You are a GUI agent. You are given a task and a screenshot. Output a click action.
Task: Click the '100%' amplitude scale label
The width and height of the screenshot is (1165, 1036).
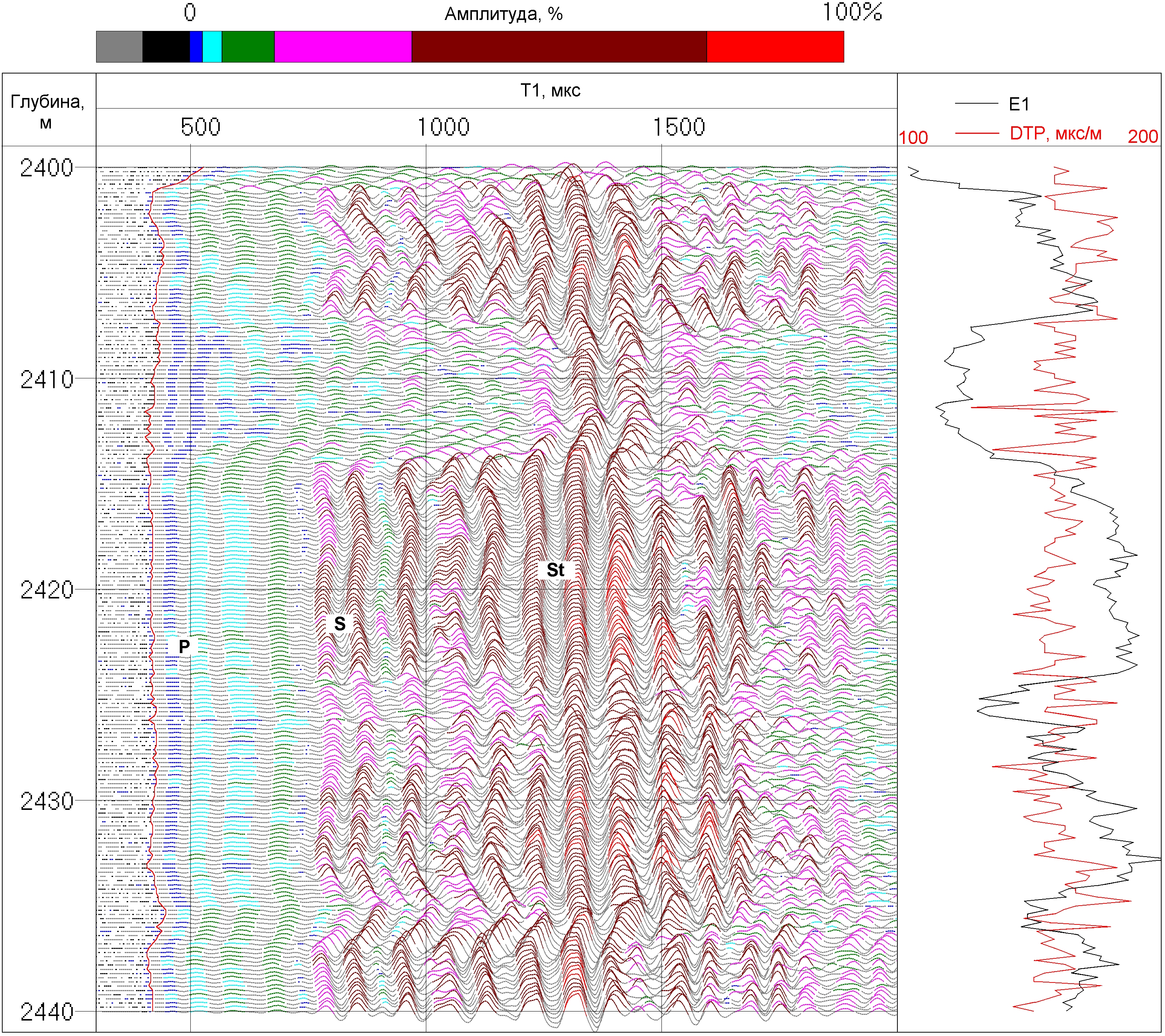click(x=852, y=12)
